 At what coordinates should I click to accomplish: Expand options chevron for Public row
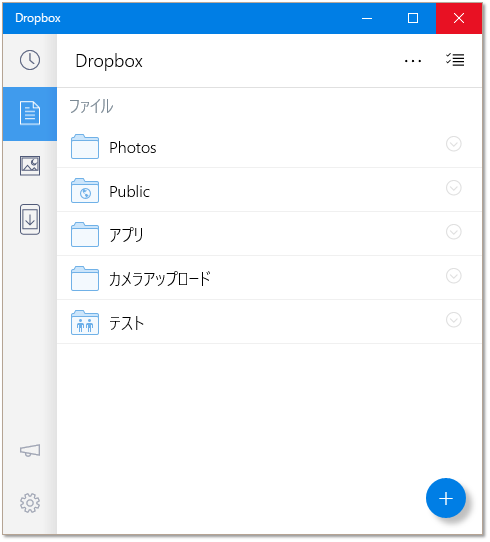(x=454, y=188)
